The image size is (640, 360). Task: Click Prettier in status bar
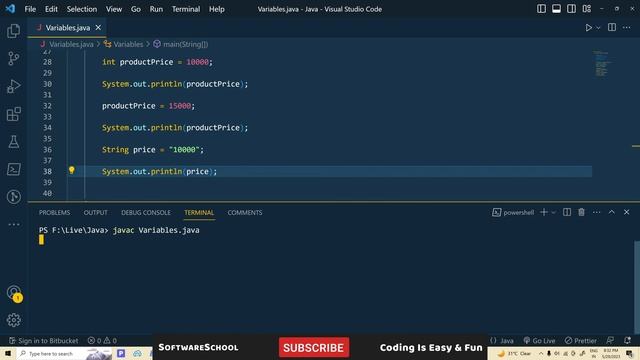[x=581, y=340]
